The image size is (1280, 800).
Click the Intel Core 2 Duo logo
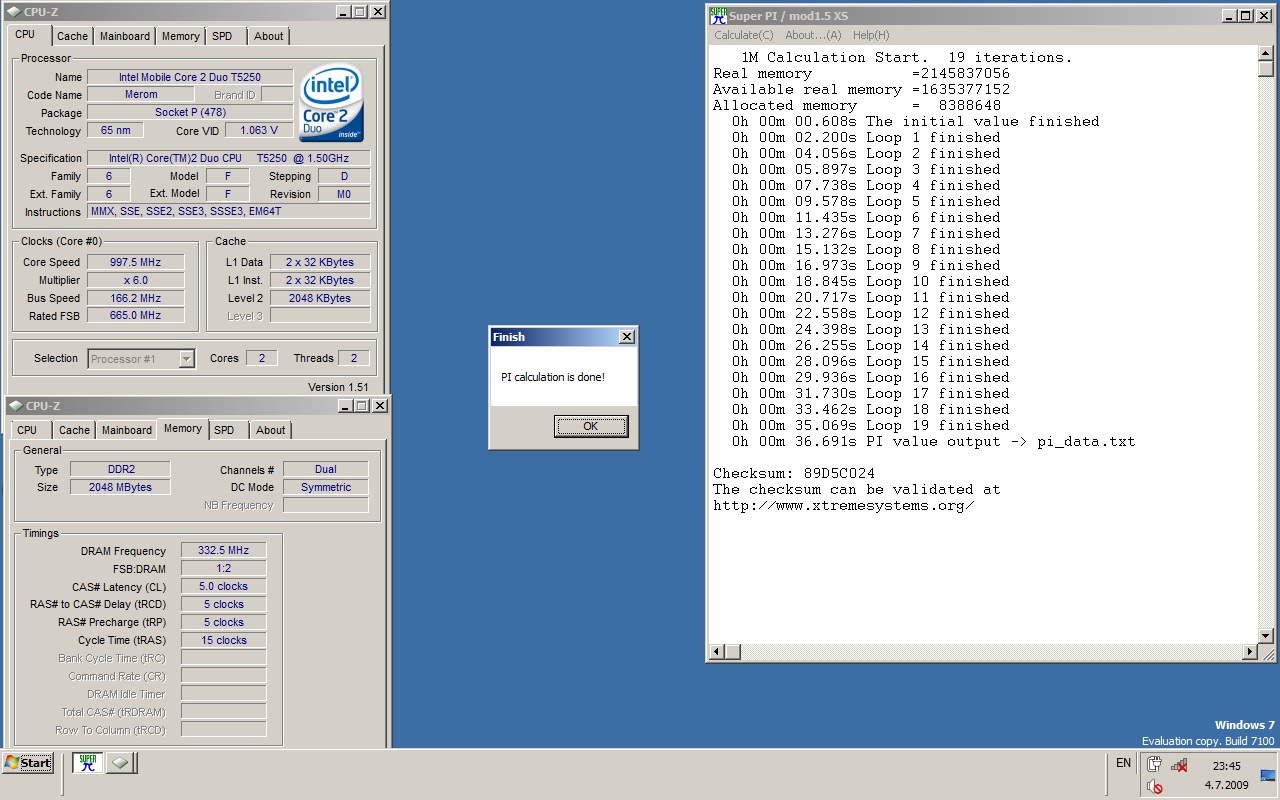coord(332,105)
